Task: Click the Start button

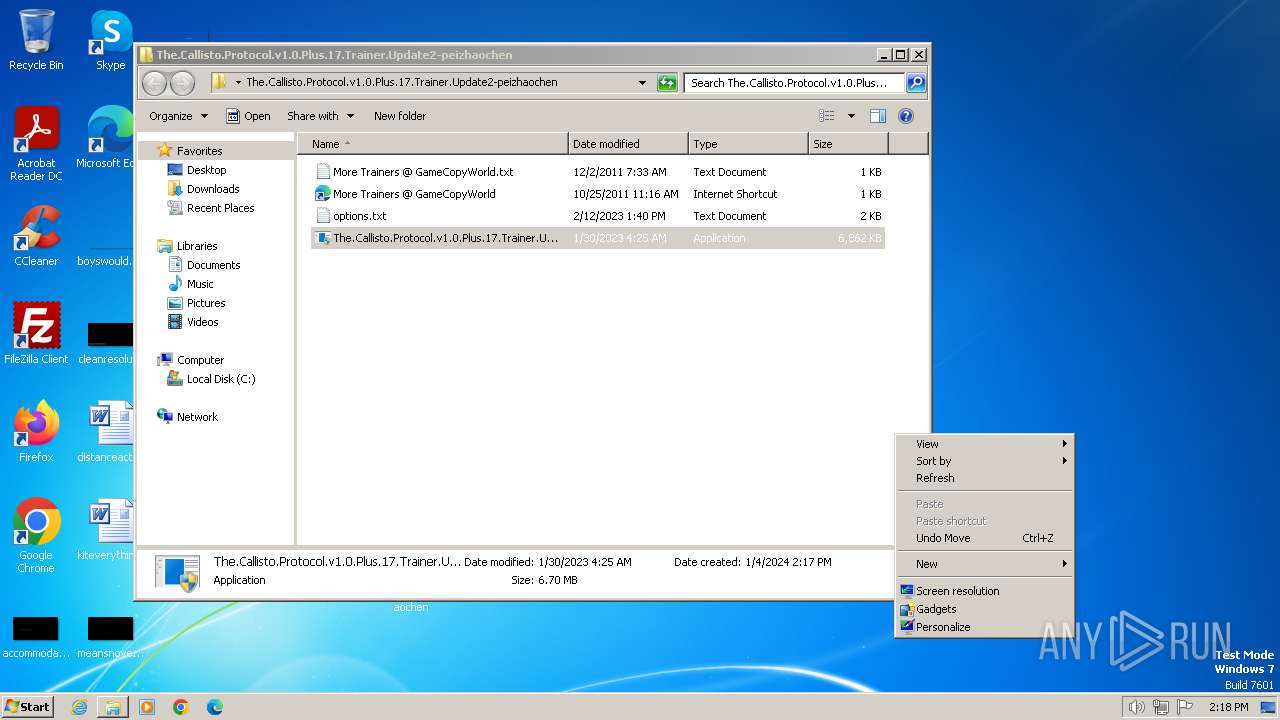Action: tap(28, 706)
